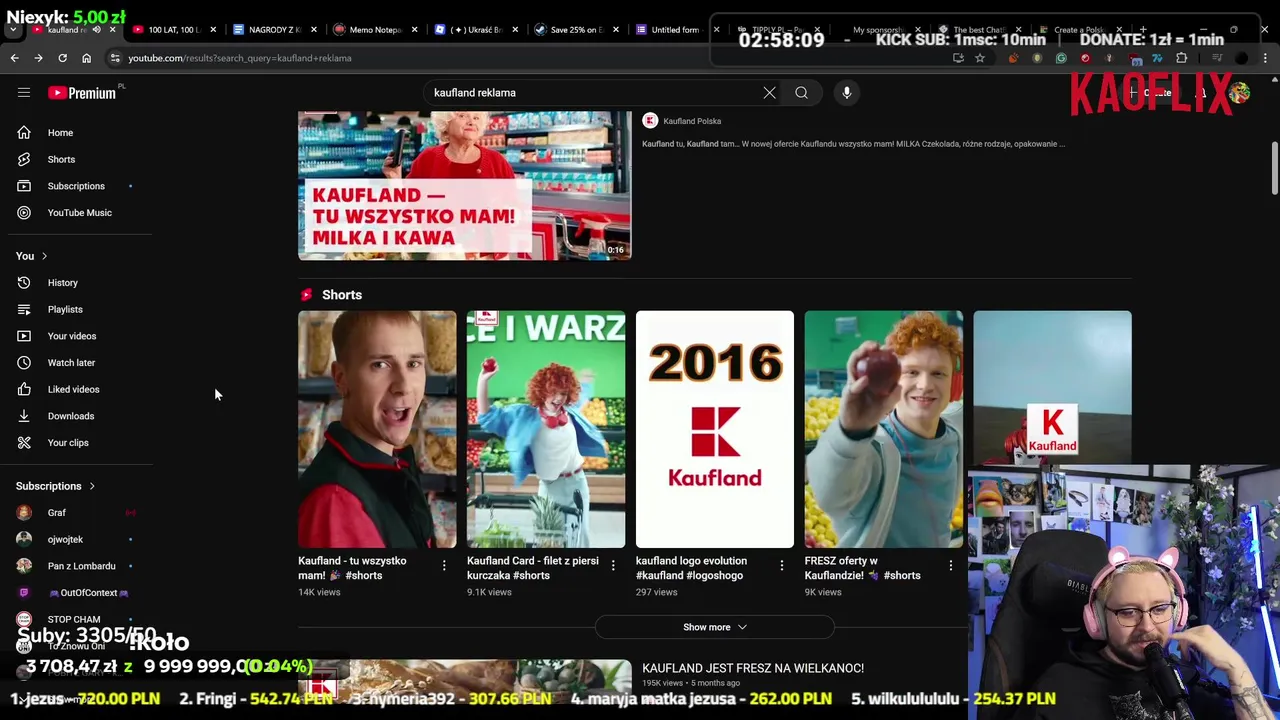The image size is (1280, 720).
Task: Reload the page with refresh icon
Action: click(62, 58)
